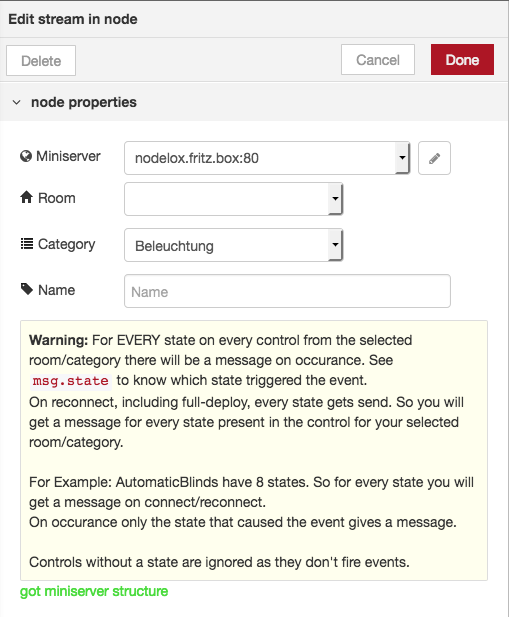Click the msg.state code text
This screenshot has width=509, height=617.
(70, 381)
